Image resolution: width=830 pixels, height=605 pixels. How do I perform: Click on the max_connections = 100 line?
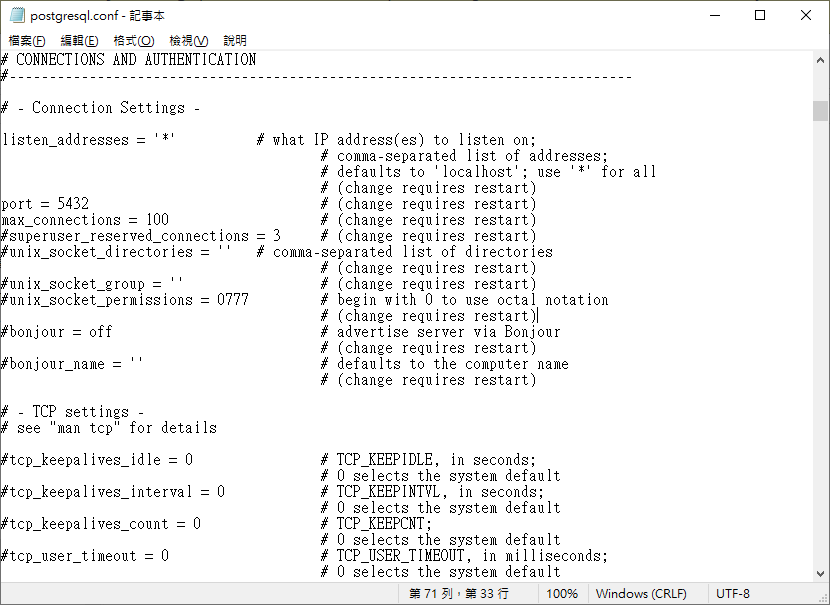click(x=85, y=220)
